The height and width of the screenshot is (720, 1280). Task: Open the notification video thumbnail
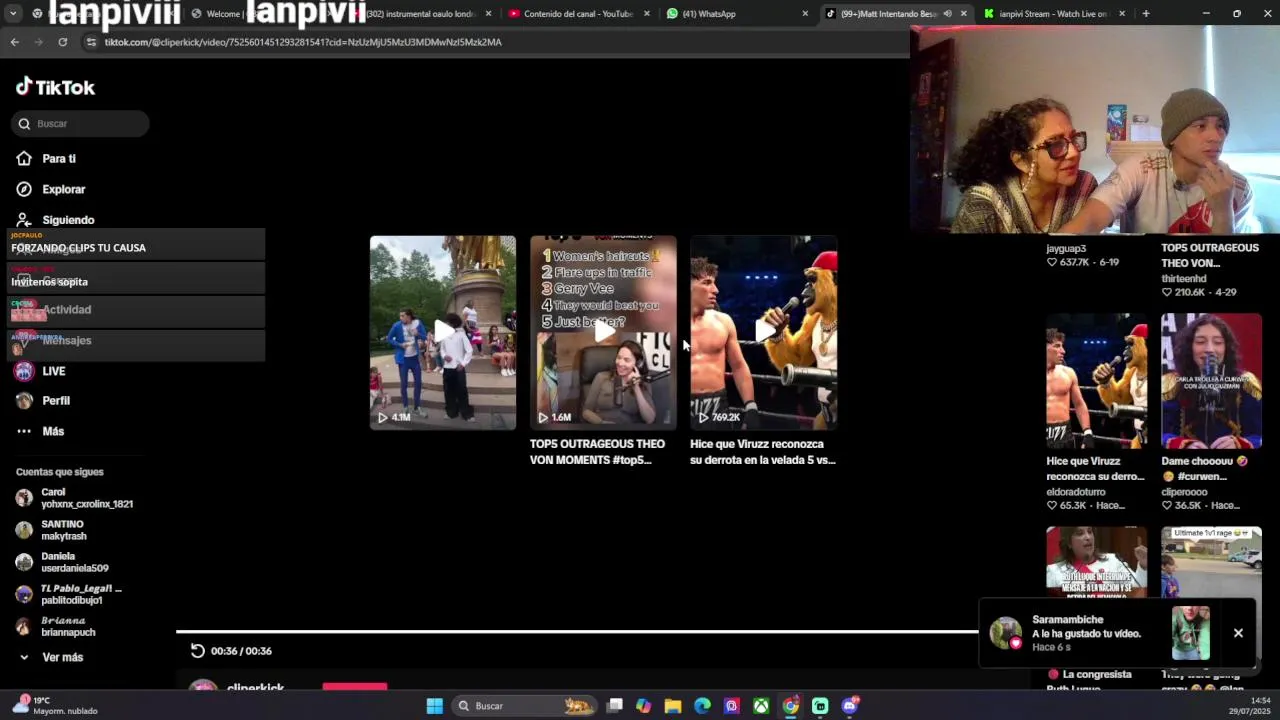point(1191,633)
